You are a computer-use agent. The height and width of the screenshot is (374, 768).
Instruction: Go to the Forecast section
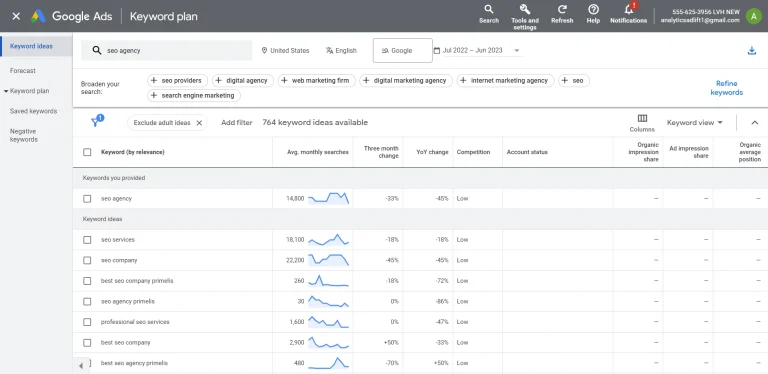click(23, 70)
